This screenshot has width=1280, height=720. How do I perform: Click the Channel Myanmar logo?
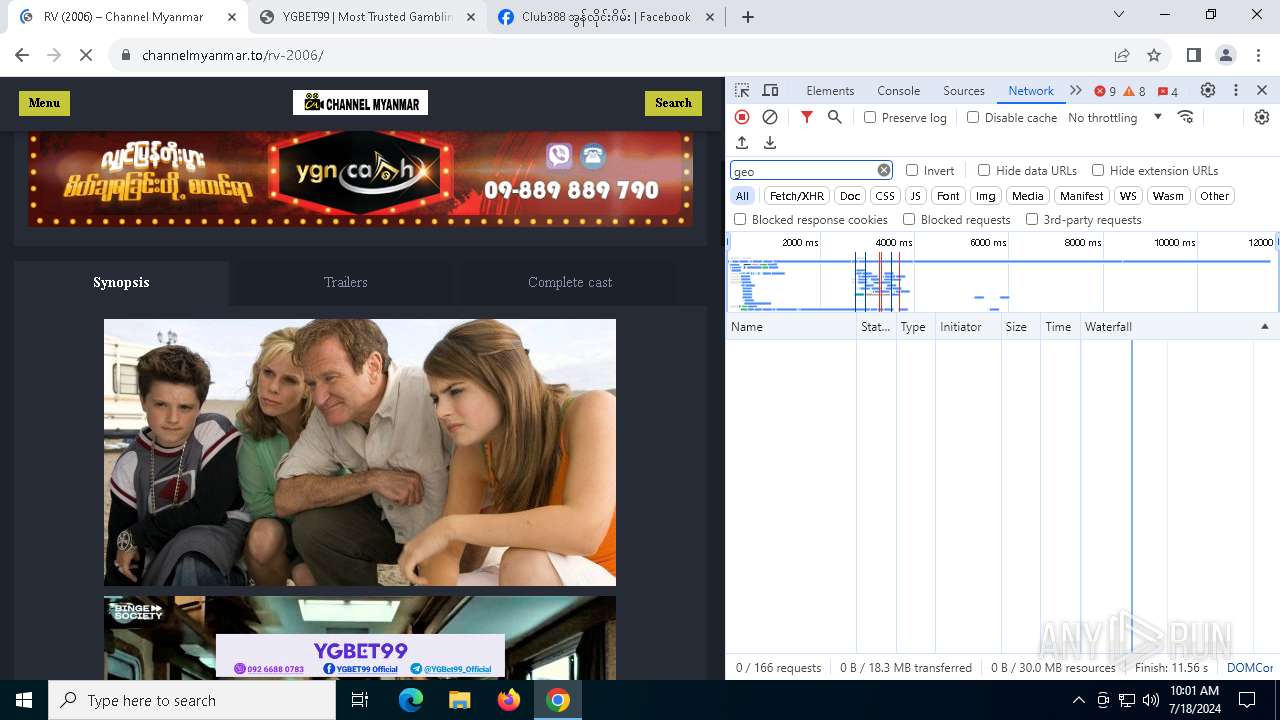(x=360, y=103)
